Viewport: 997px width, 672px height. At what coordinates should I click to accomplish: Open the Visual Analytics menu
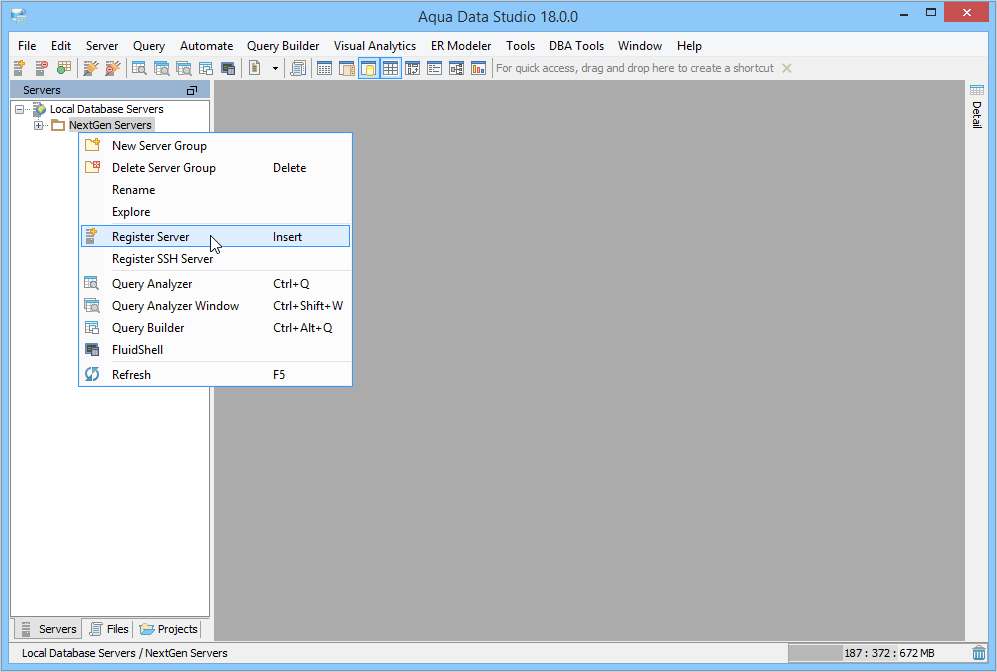[375, 46]
